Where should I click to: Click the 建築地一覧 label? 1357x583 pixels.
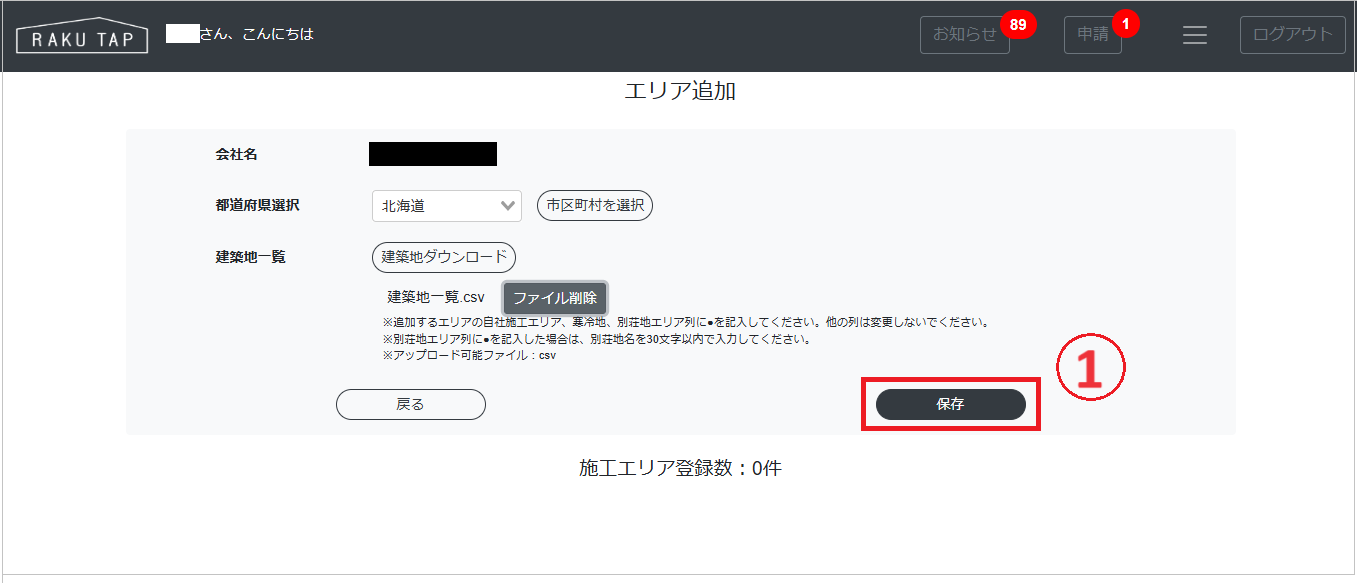click(251, 257)
